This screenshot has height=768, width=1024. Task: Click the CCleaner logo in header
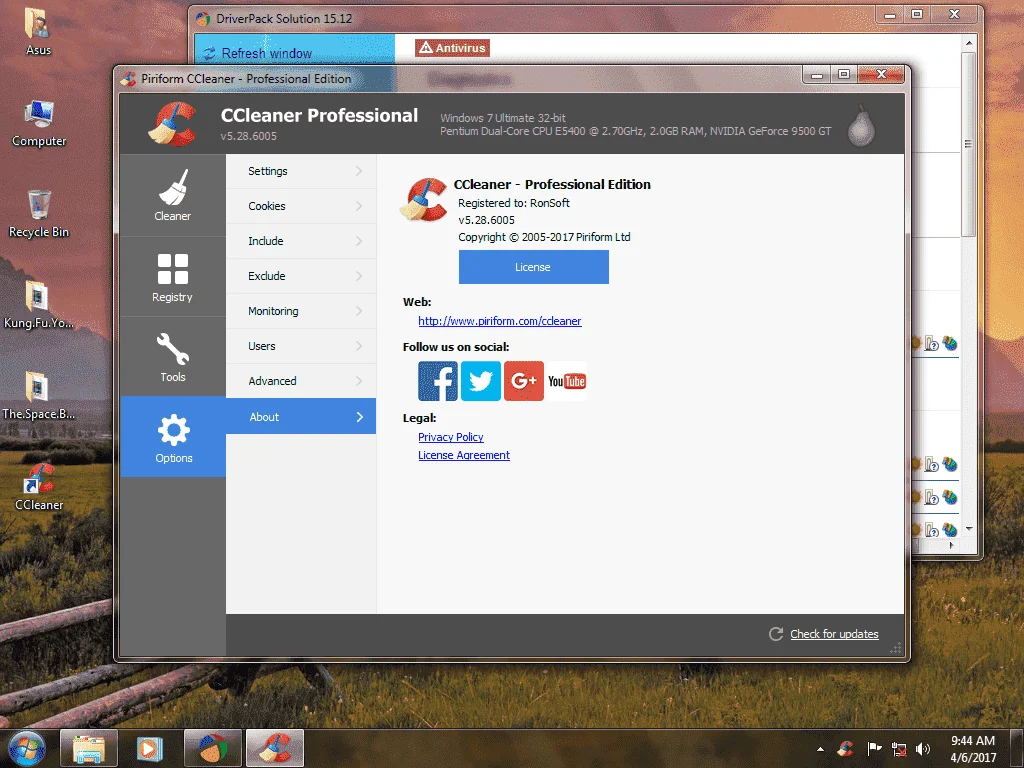[172, 123]
